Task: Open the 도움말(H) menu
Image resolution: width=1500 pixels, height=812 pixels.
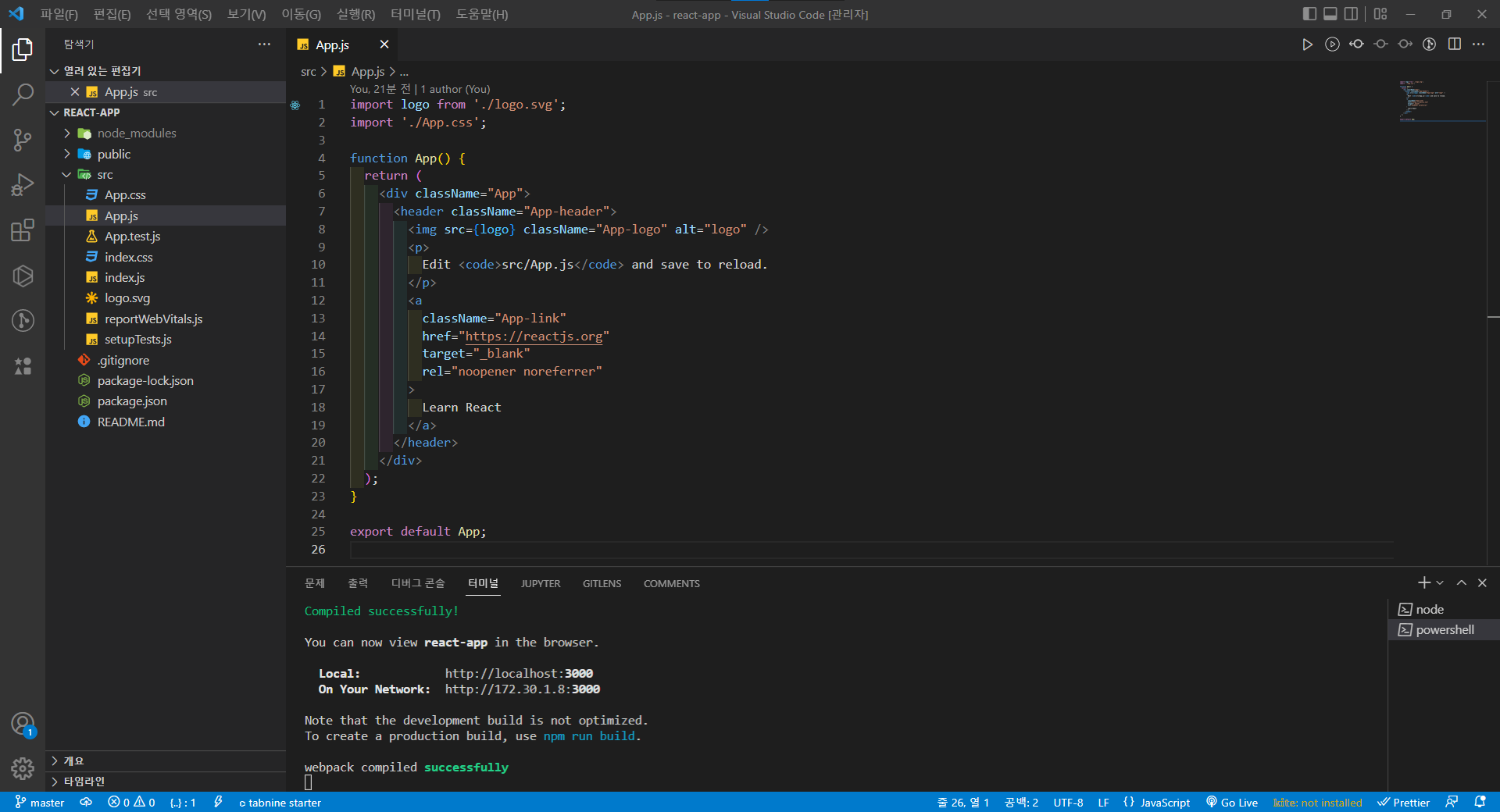Action: coord(482,14)
